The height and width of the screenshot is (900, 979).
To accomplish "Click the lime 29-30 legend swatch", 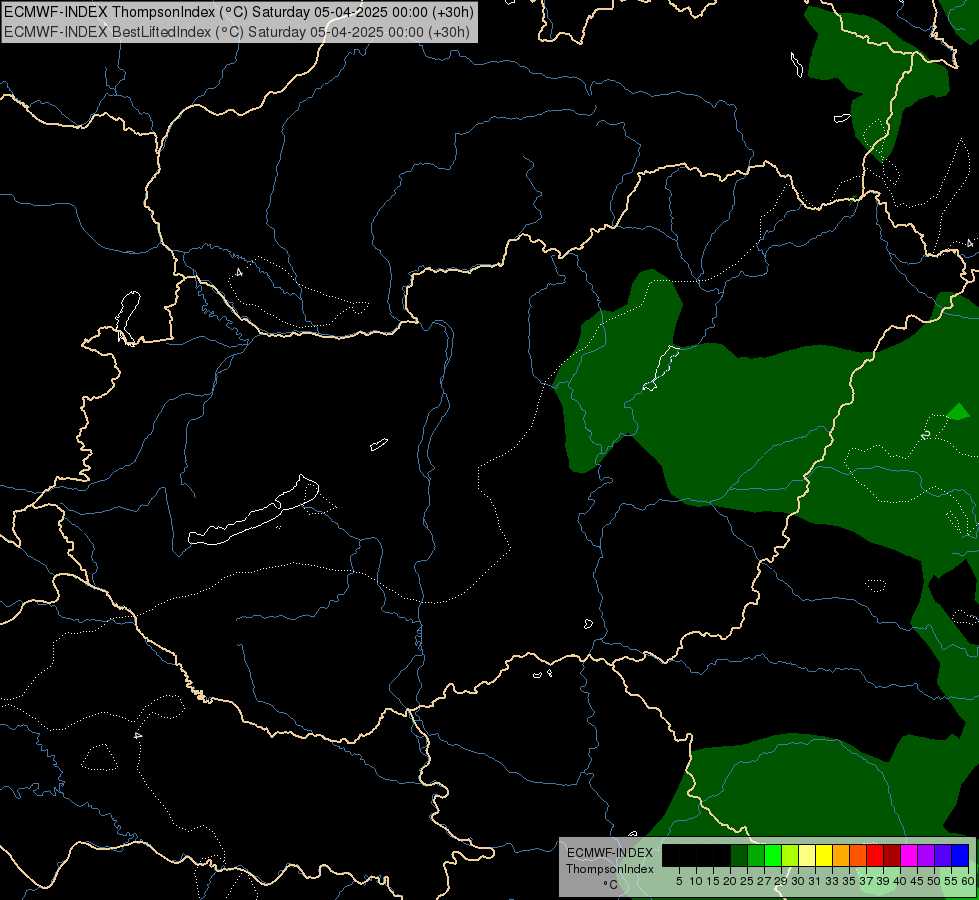I will pos(790,855).
